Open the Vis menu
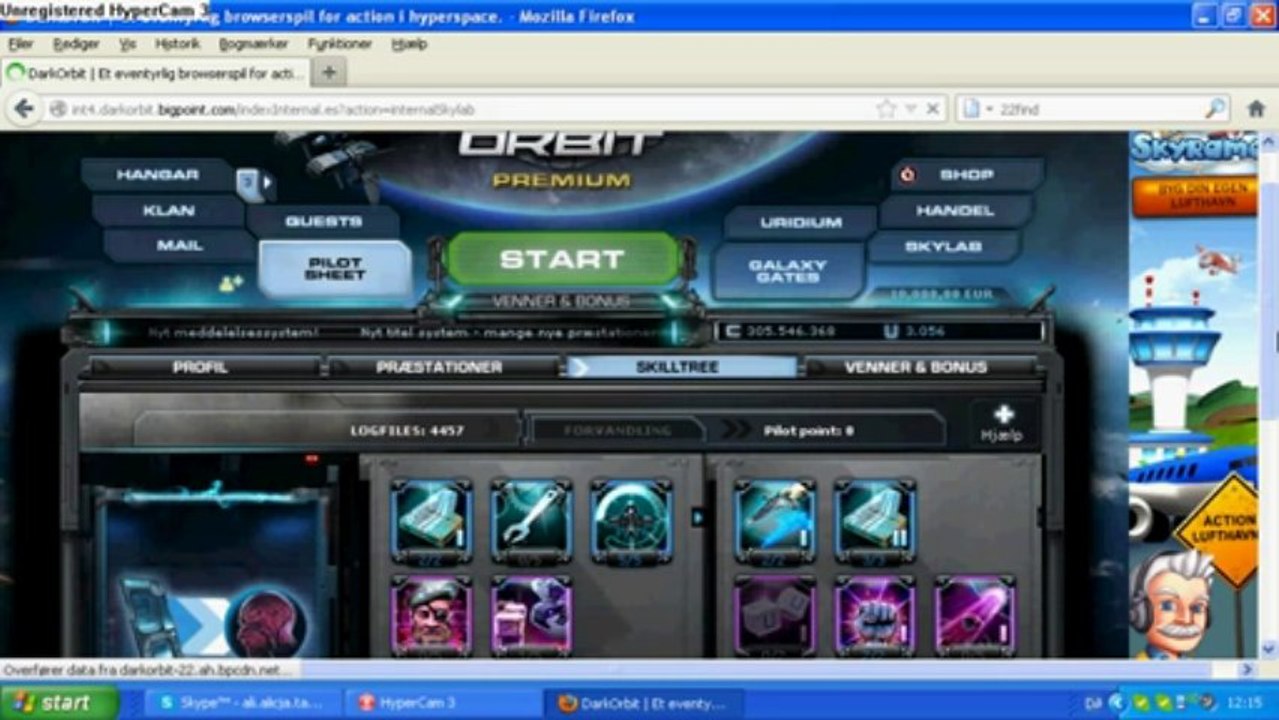Screen dimensions: 1279x720 click(x=127, y=44)
